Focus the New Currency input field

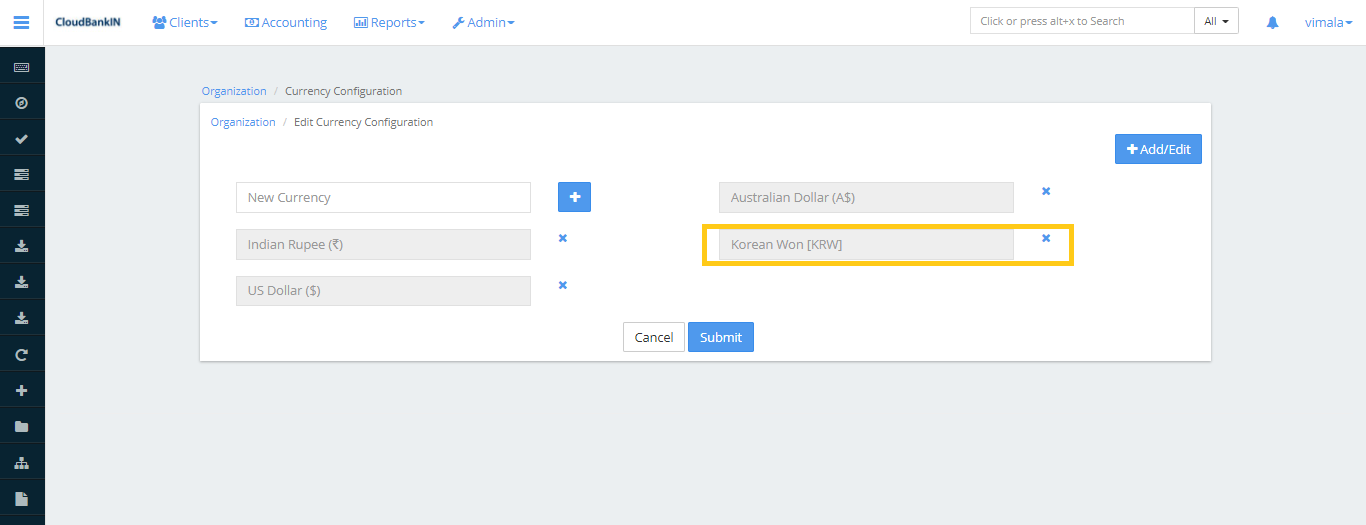tap(383, 197)
